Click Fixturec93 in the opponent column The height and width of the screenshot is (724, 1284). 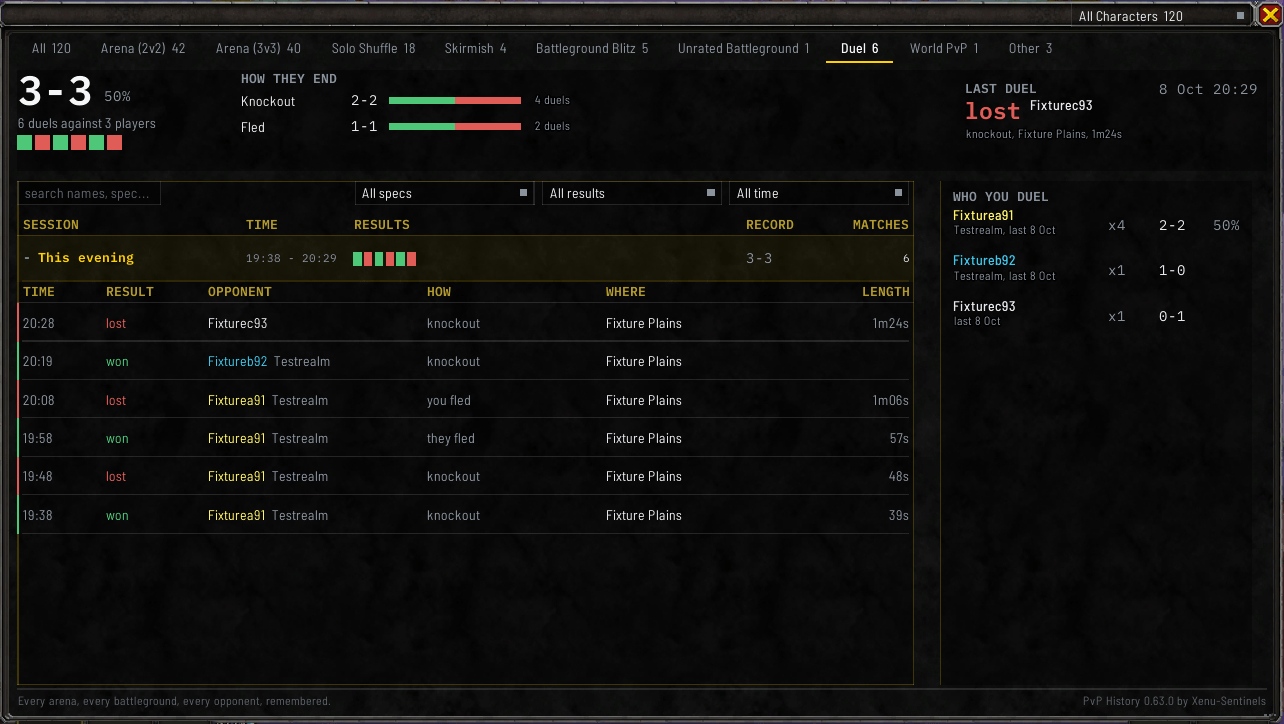pos(238,324)
